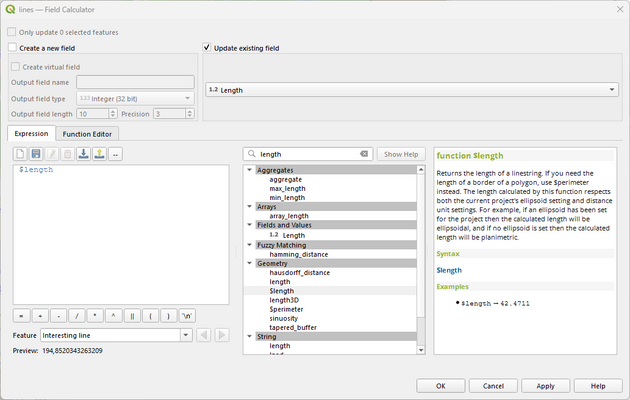Viewport: 630px width, 400px height.
Task: Click the Help button
Action: (x=598, y=386)
